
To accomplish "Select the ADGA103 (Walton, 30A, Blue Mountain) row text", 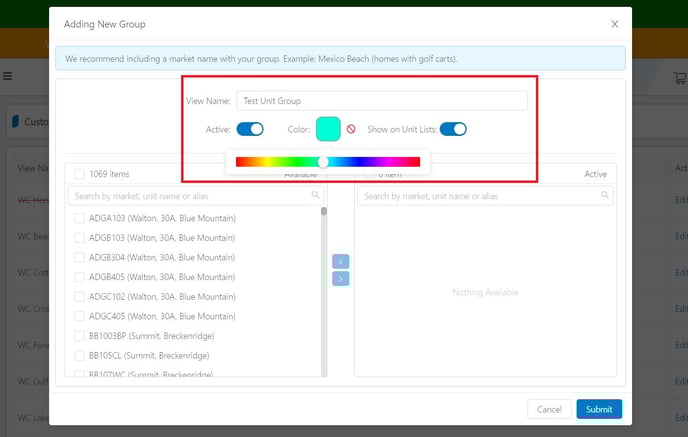I will (162, 218).
